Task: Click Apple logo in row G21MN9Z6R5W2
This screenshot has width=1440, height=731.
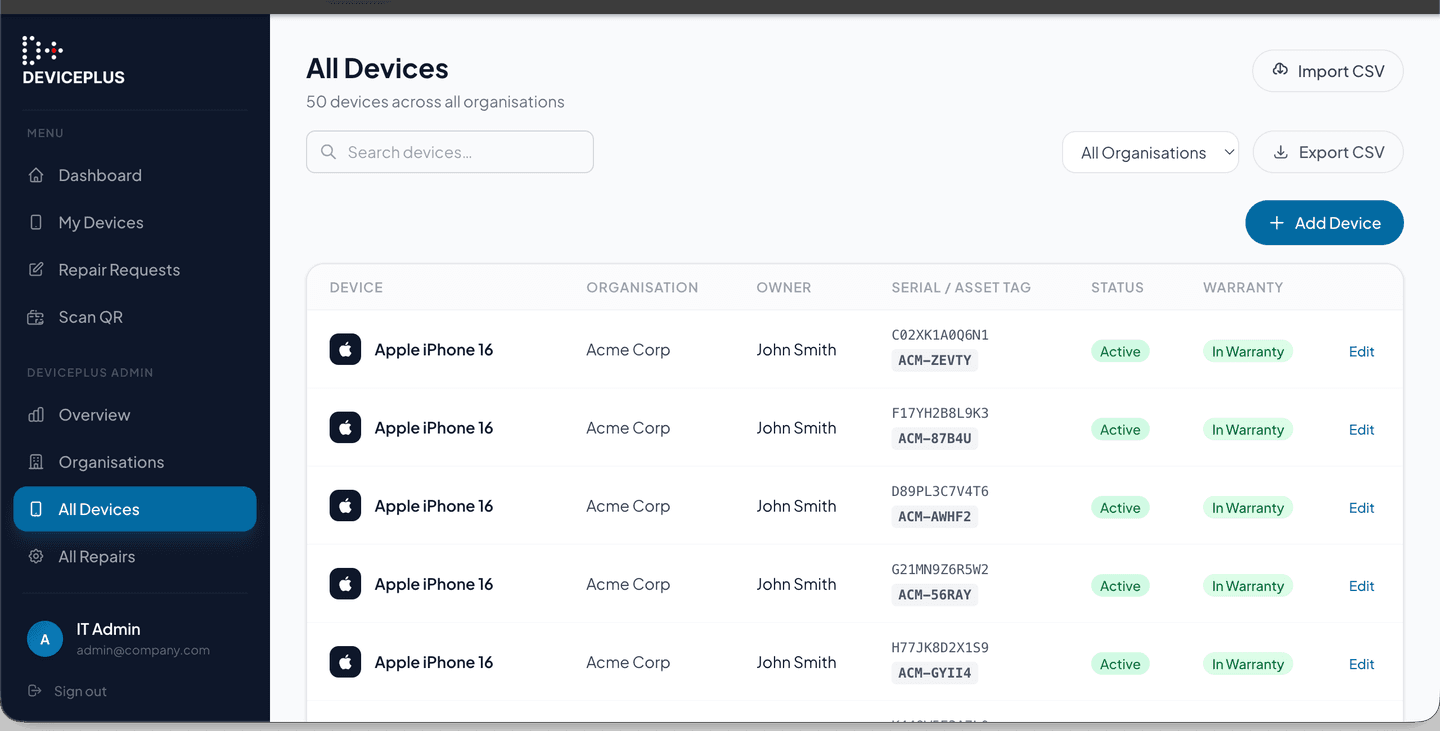Action: [x=345, y=583]
